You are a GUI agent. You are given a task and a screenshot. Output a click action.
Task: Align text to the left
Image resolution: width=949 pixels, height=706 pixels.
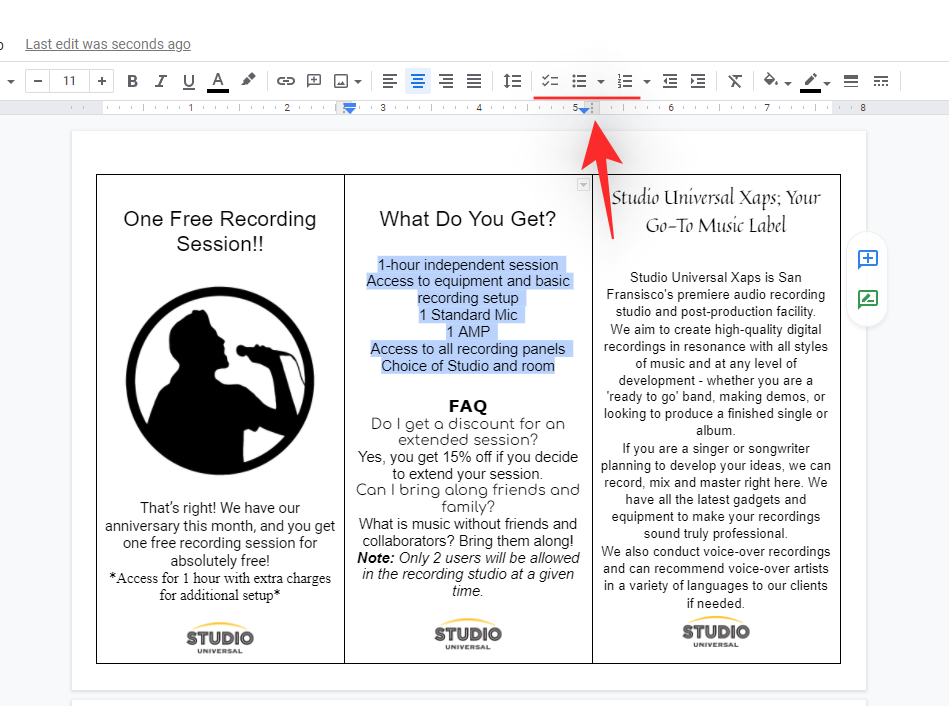pyautogui.click(x=390, y=81)
